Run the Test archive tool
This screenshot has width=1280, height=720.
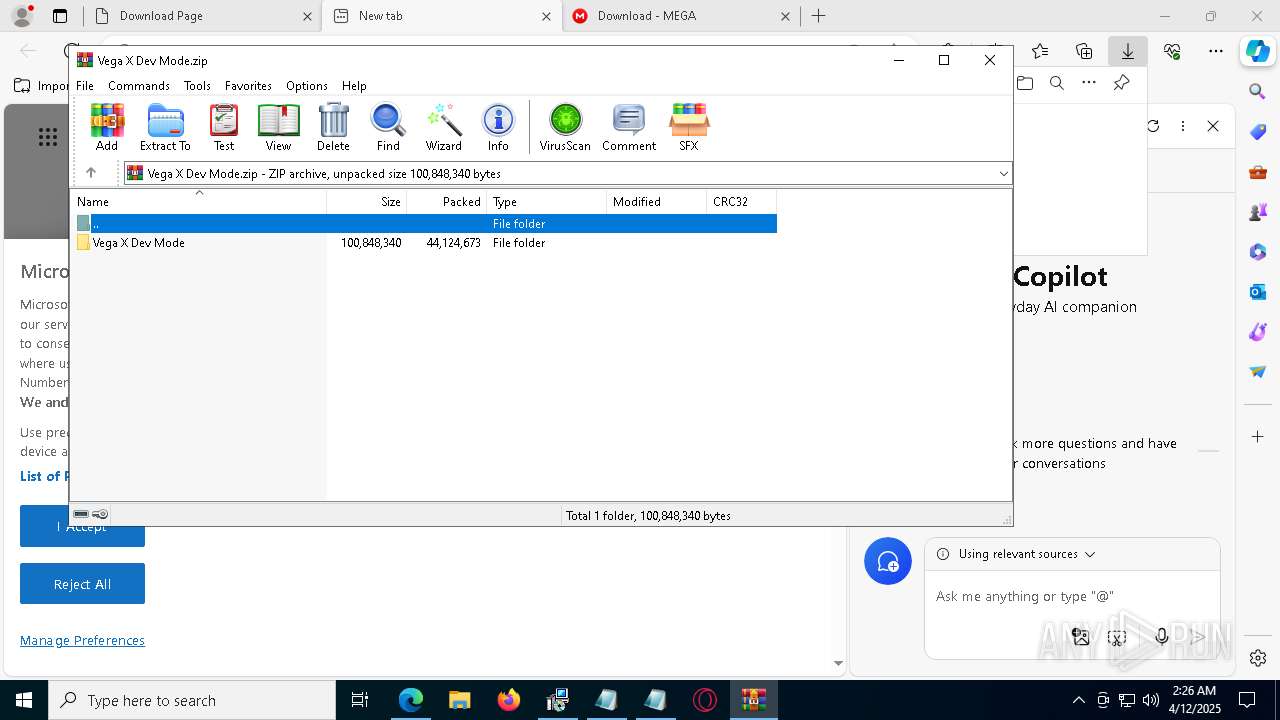[224, 127]
